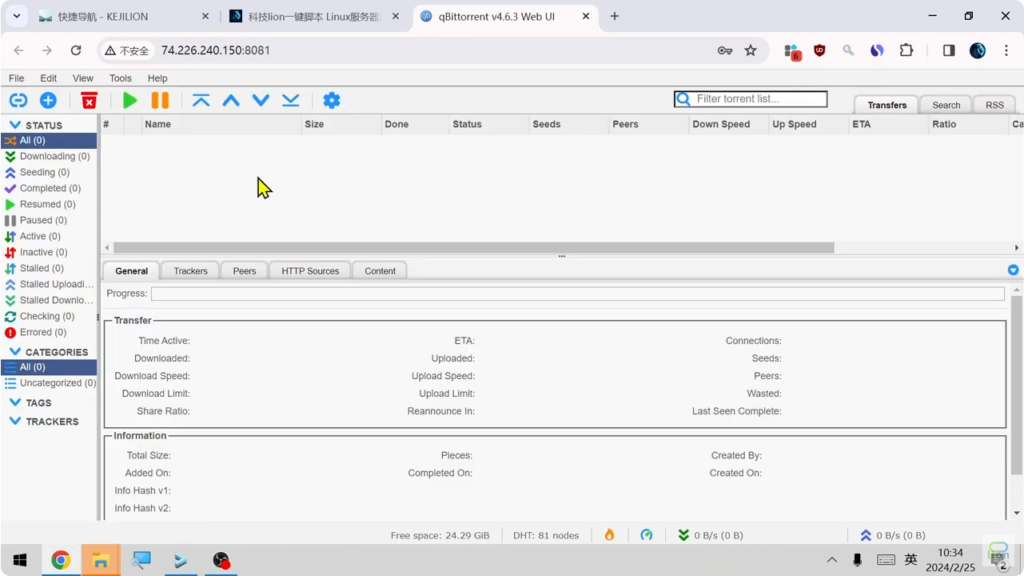Expand the TRACKERS sidebar section
The image size is (1024, 576).
[x=15, y=422]
